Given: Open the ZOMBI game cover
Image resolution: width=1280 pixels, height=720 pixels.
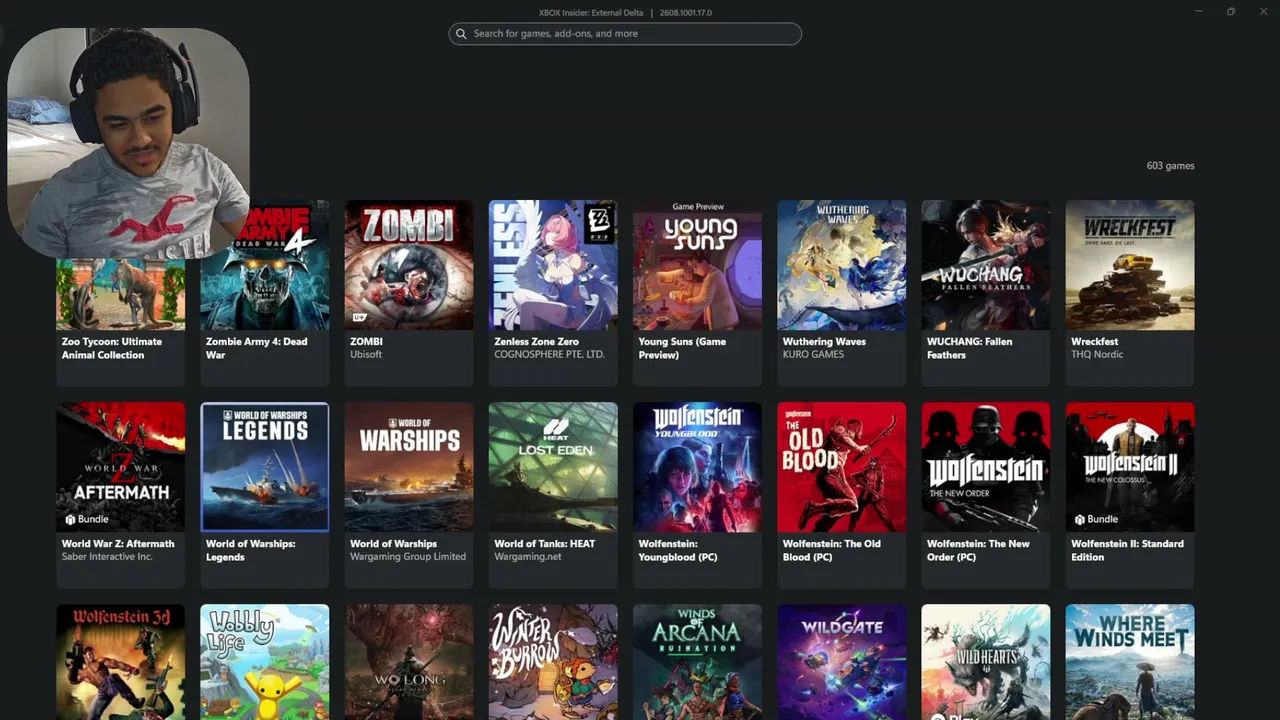Looking at the screenshot, I should point(409,265).
